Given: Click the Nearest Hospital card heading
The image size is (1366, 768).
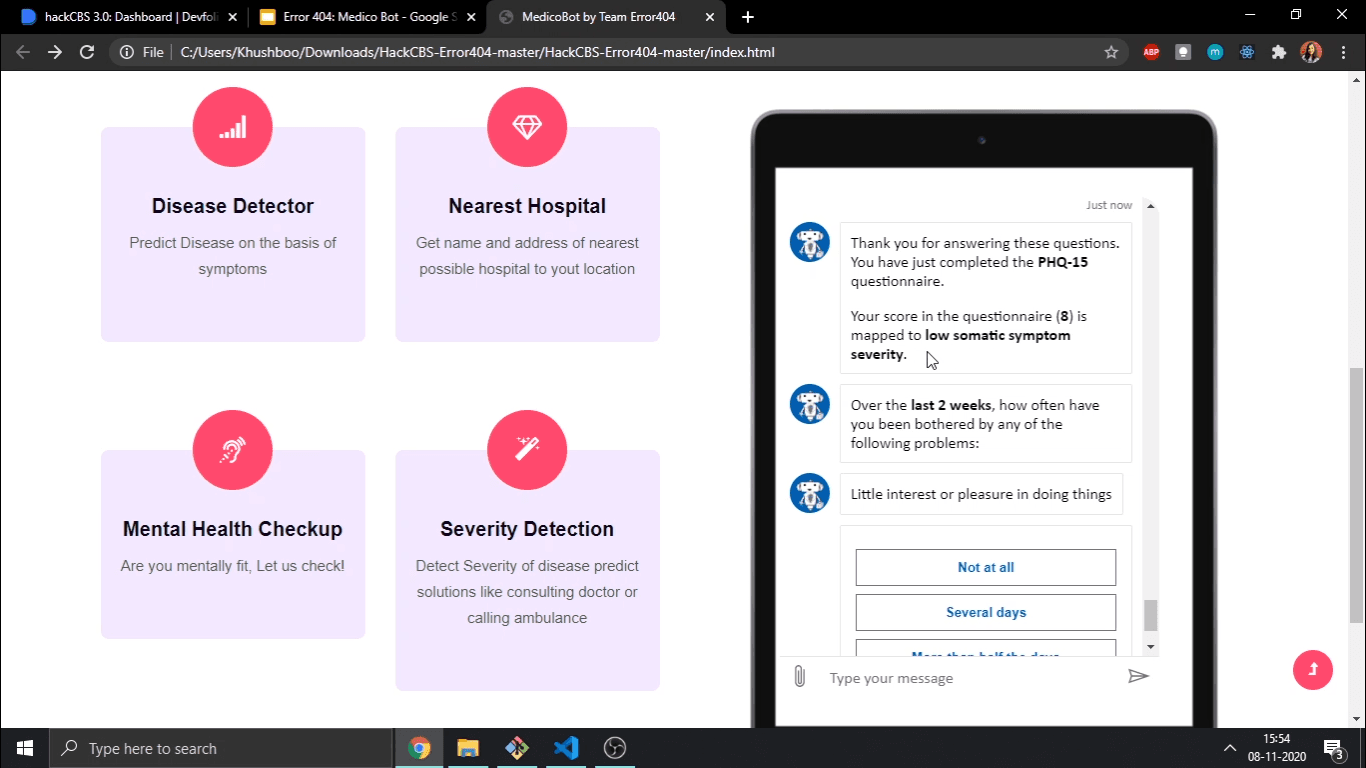Looking at the screenshot, I should point(527,206).
